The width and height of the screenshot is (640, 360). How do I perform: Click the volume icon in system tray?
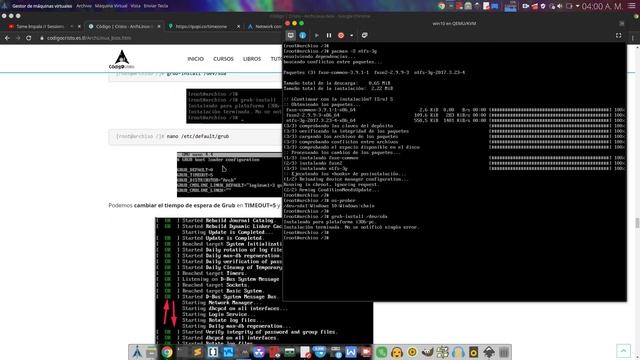point(560,6)
